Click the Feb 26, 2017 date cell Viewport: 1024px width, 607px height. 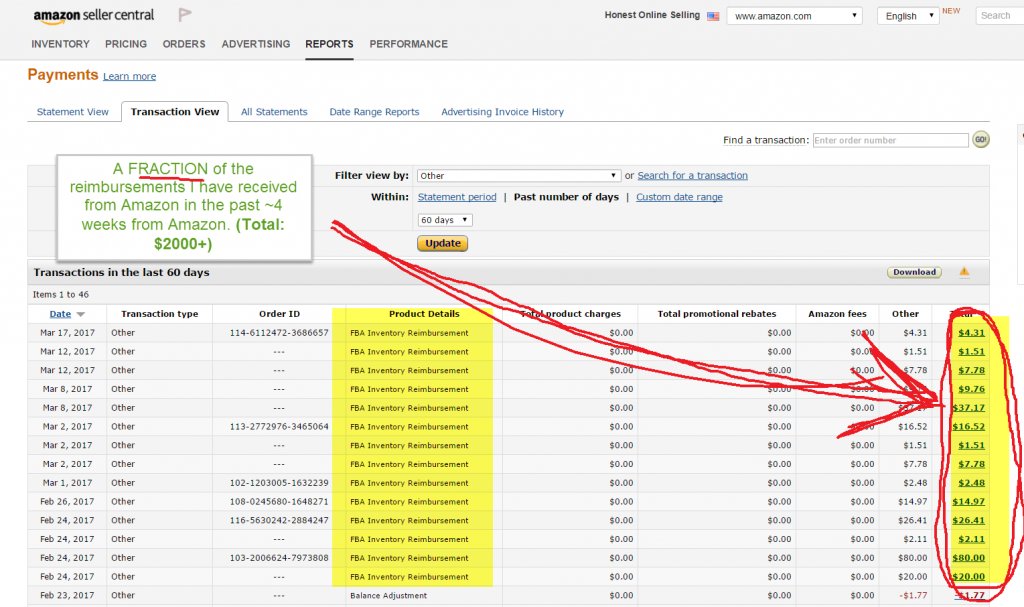(67, 501)
